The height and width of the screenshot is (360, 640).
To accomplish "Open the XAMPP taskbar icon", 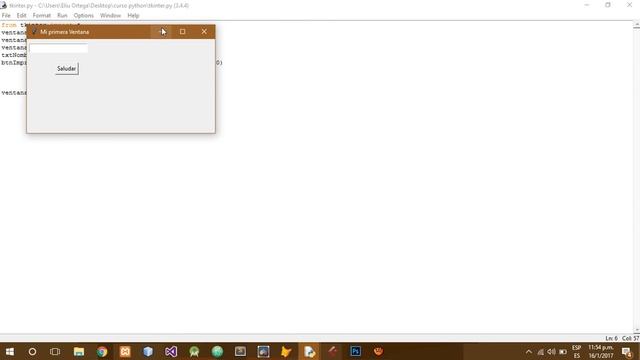I will [x=125, y=351].
